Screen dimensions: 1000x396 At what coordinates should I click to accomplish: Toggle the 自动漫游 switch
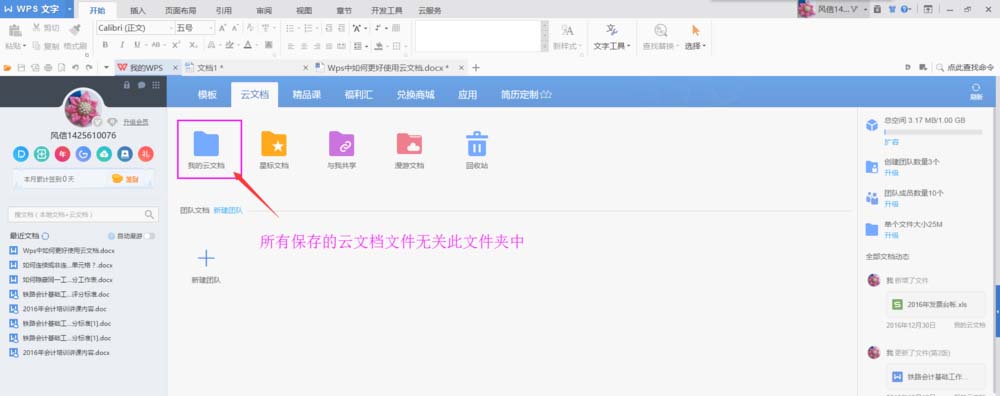point(149,235)
